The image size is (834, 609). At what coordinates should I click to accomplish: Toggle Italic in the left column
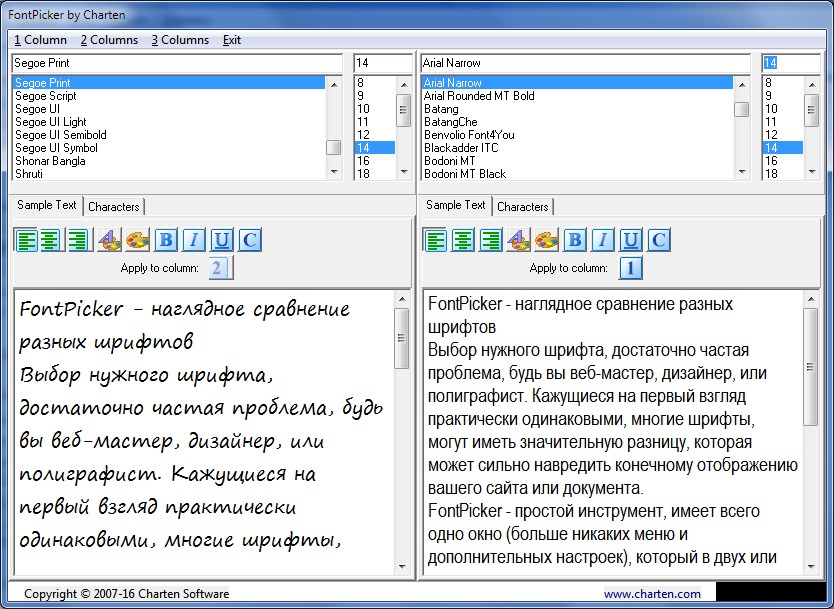[x=194, y=240]
